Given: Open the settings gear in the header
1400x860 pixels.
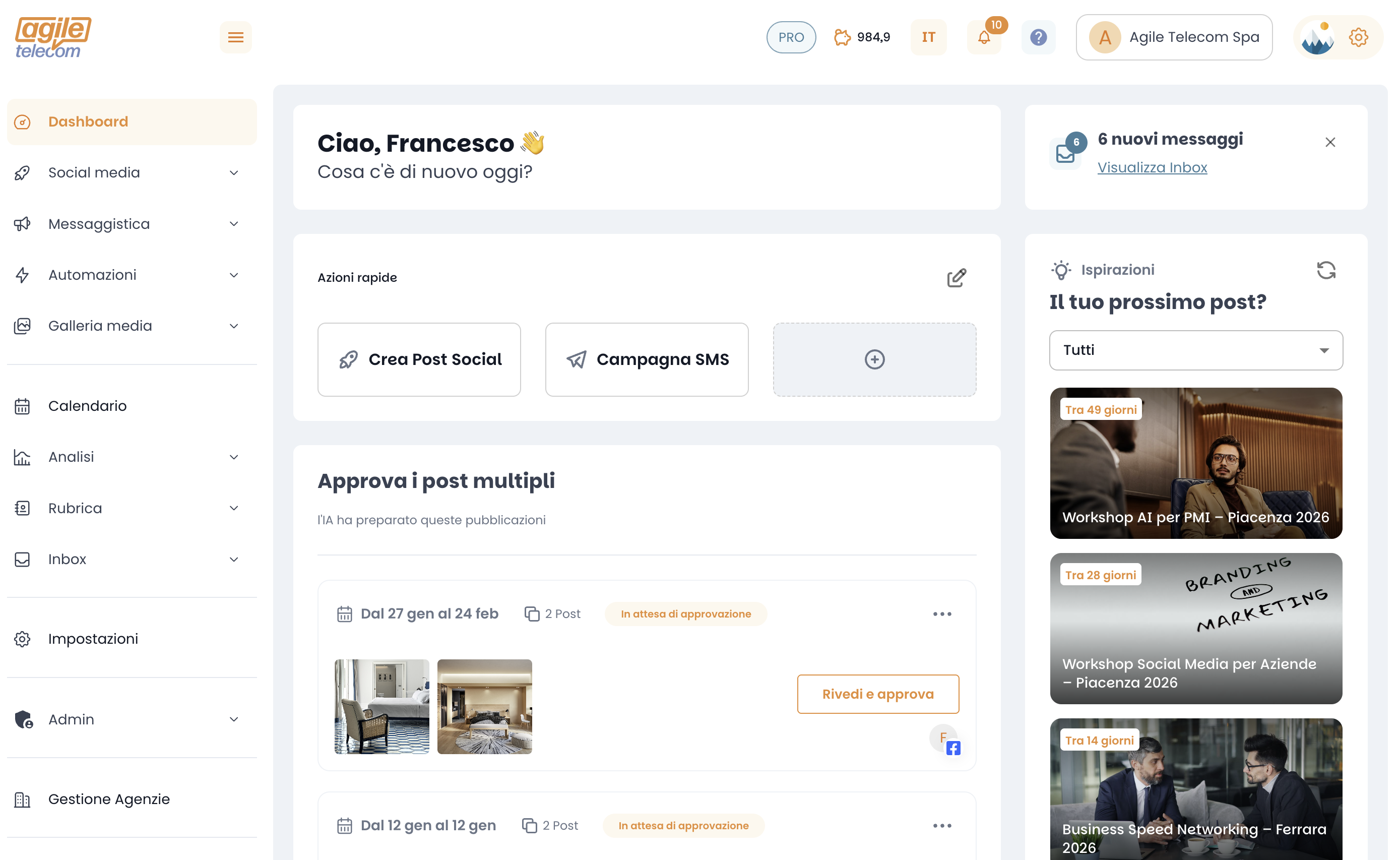Looking at the screenshot, I should click(1358, 37).
